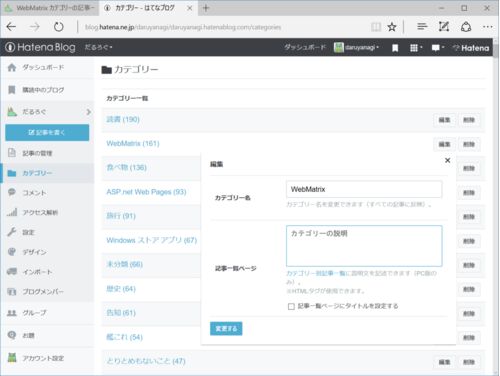Click the blue 変更する button
Screen dimensions: 500x376
click(226, 329)
